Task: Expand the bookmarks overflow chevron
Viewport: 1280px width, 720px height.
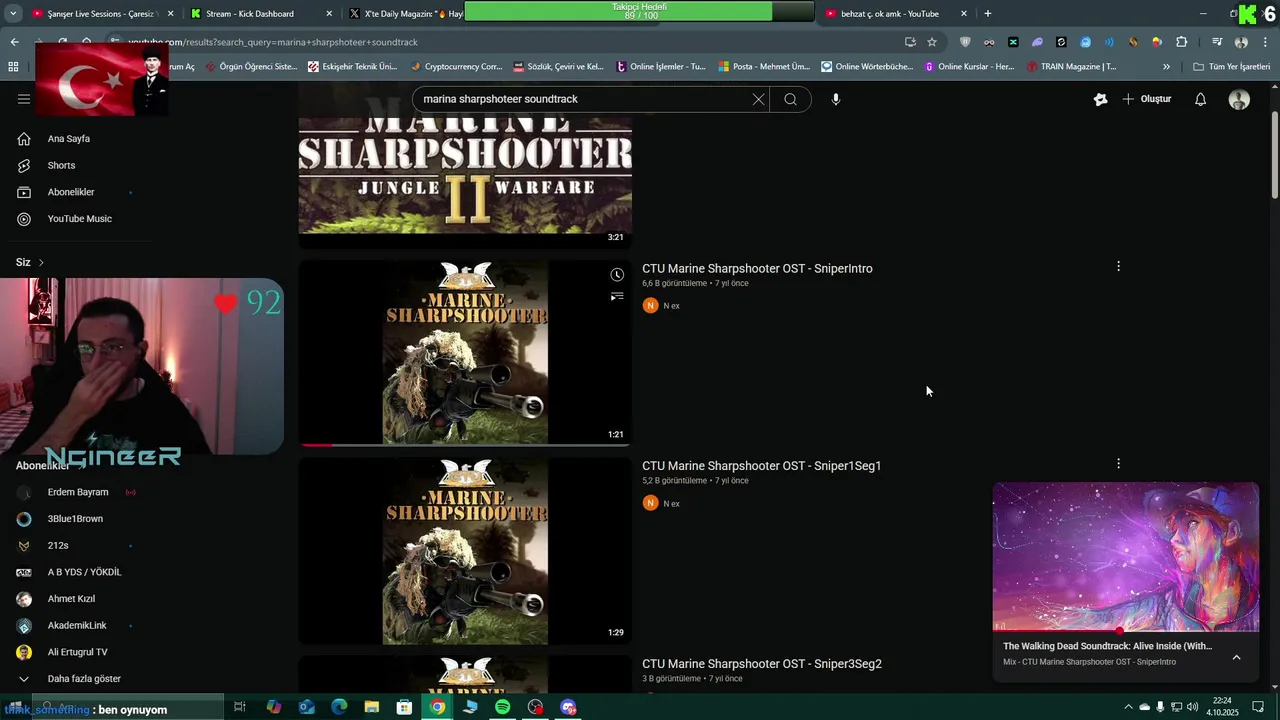Action: click(x=1166, y=67)
